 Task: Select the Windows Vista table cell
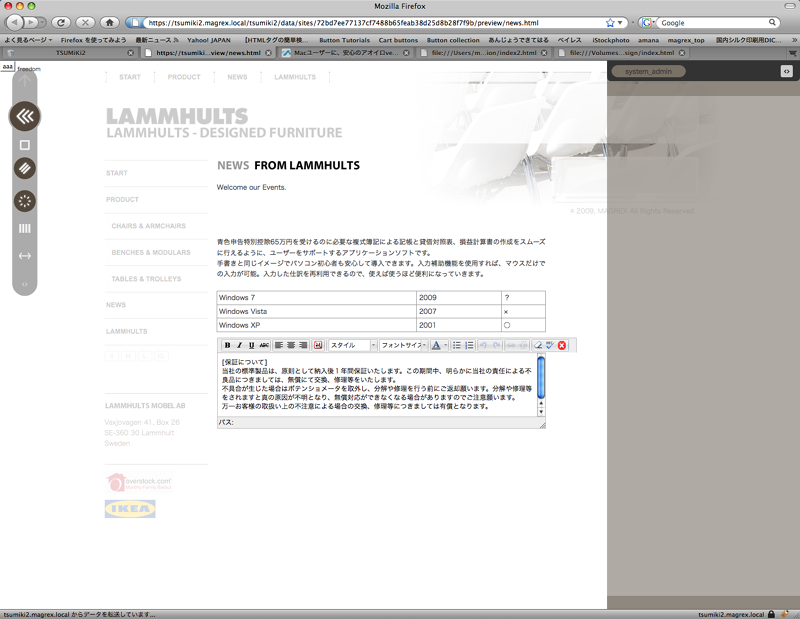(x=316, y=311)
